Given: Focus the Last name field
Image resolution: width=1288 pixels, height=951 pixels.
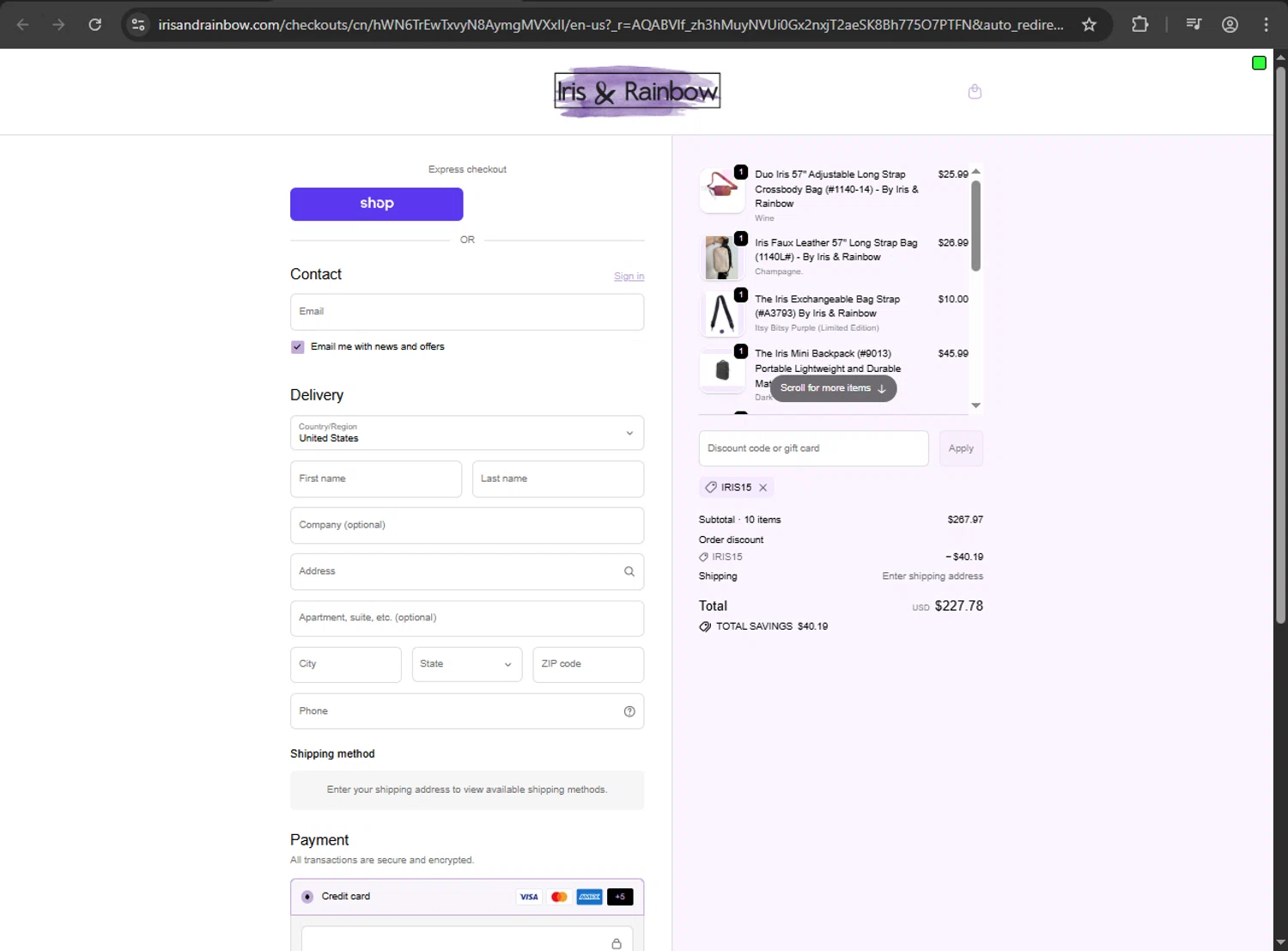Looking at the screenshot, I should 558,479.
